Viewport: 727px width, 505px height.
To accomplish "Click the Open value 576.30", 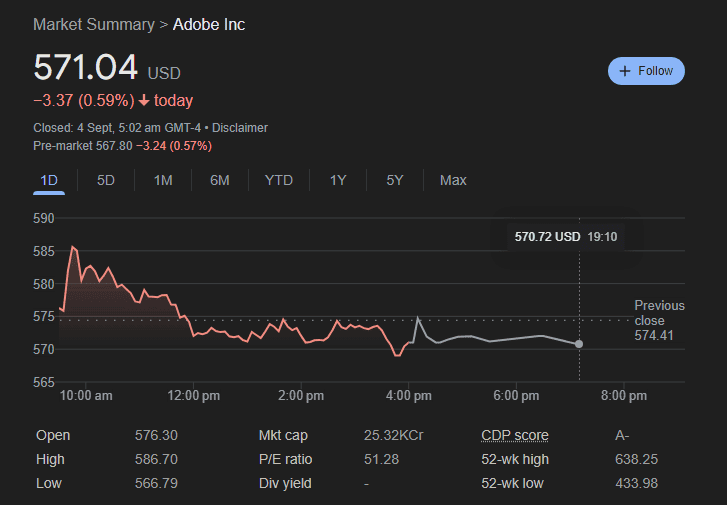I will click(156, 435).
